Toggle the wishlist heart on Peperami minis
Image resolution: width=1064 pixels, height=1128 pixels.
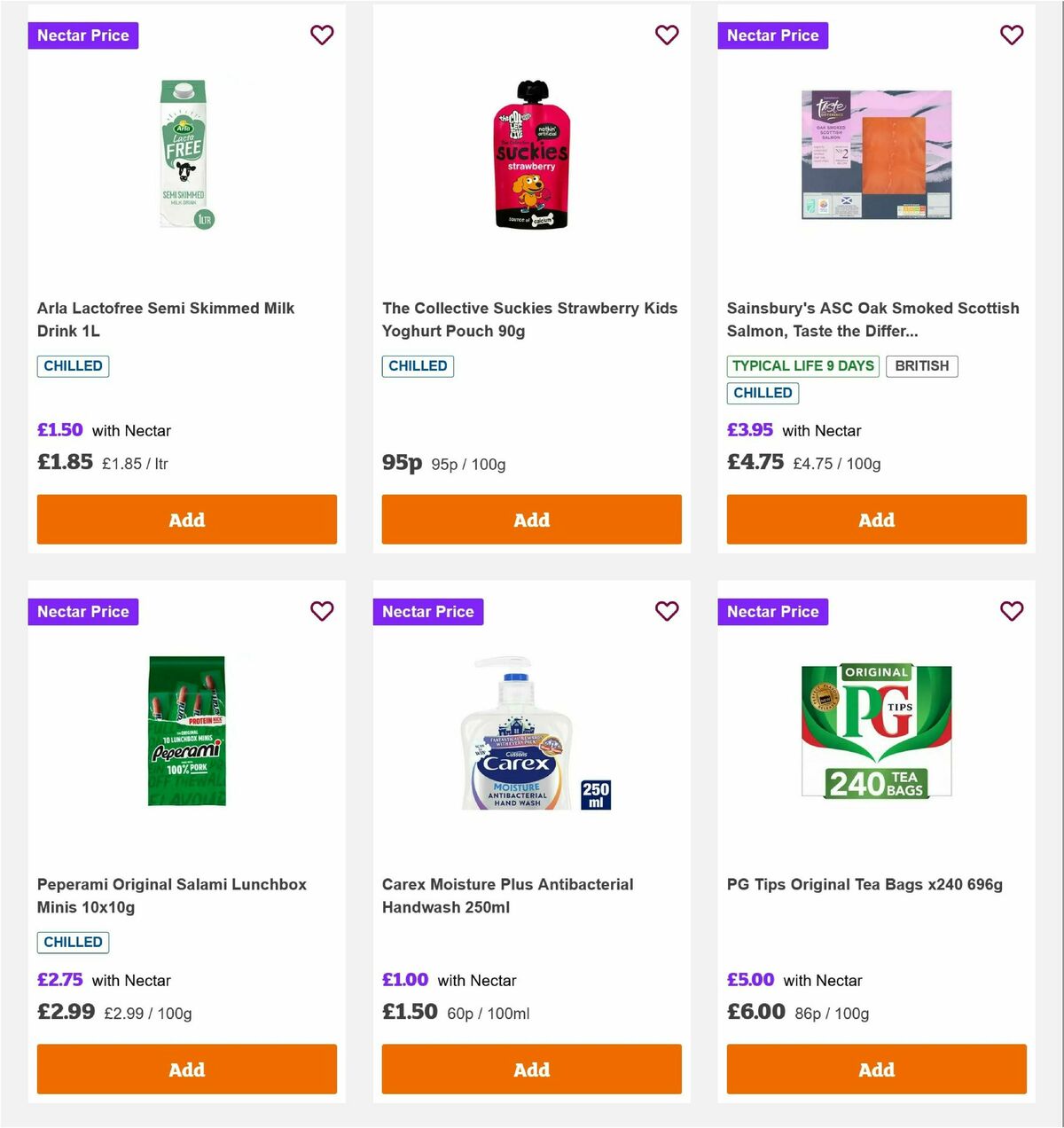coord(322,611)
